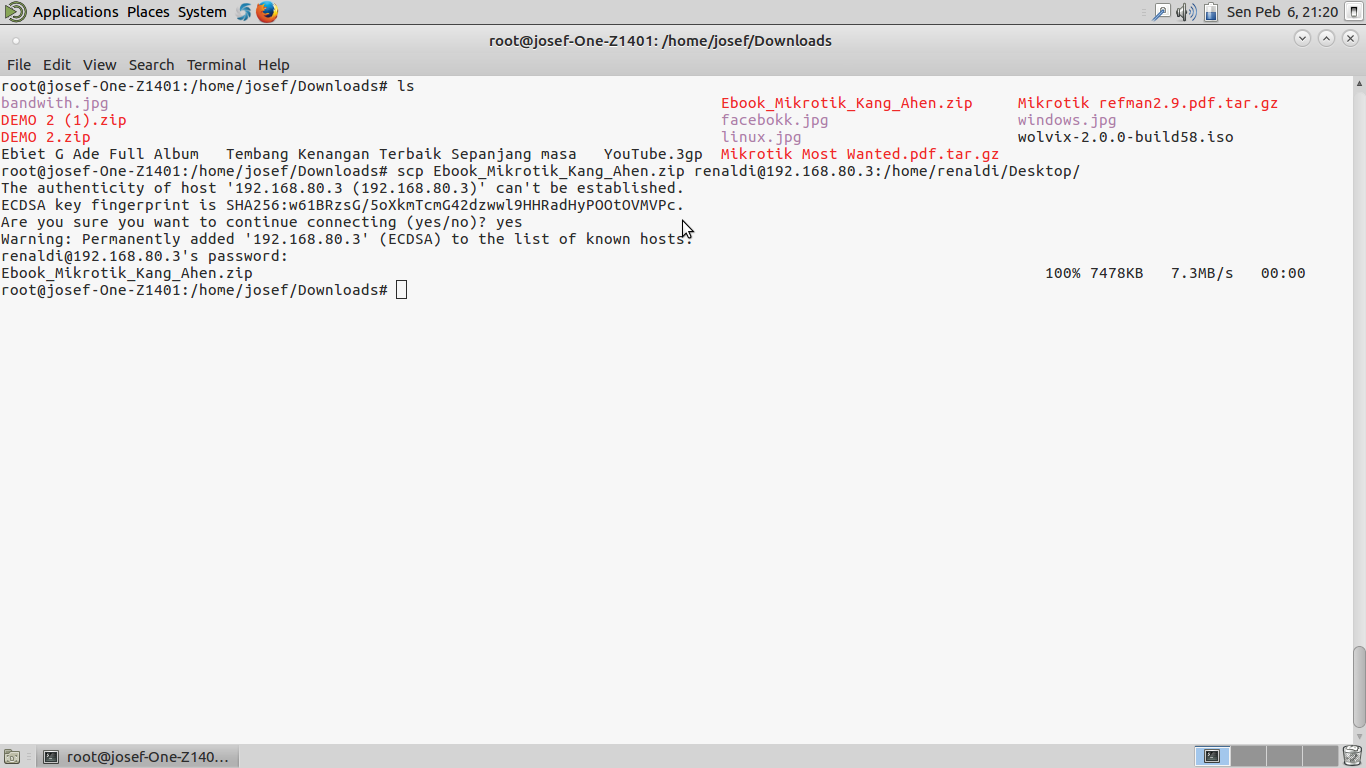
Task: Open the volume speaker applet
Action: point(1186,12)
